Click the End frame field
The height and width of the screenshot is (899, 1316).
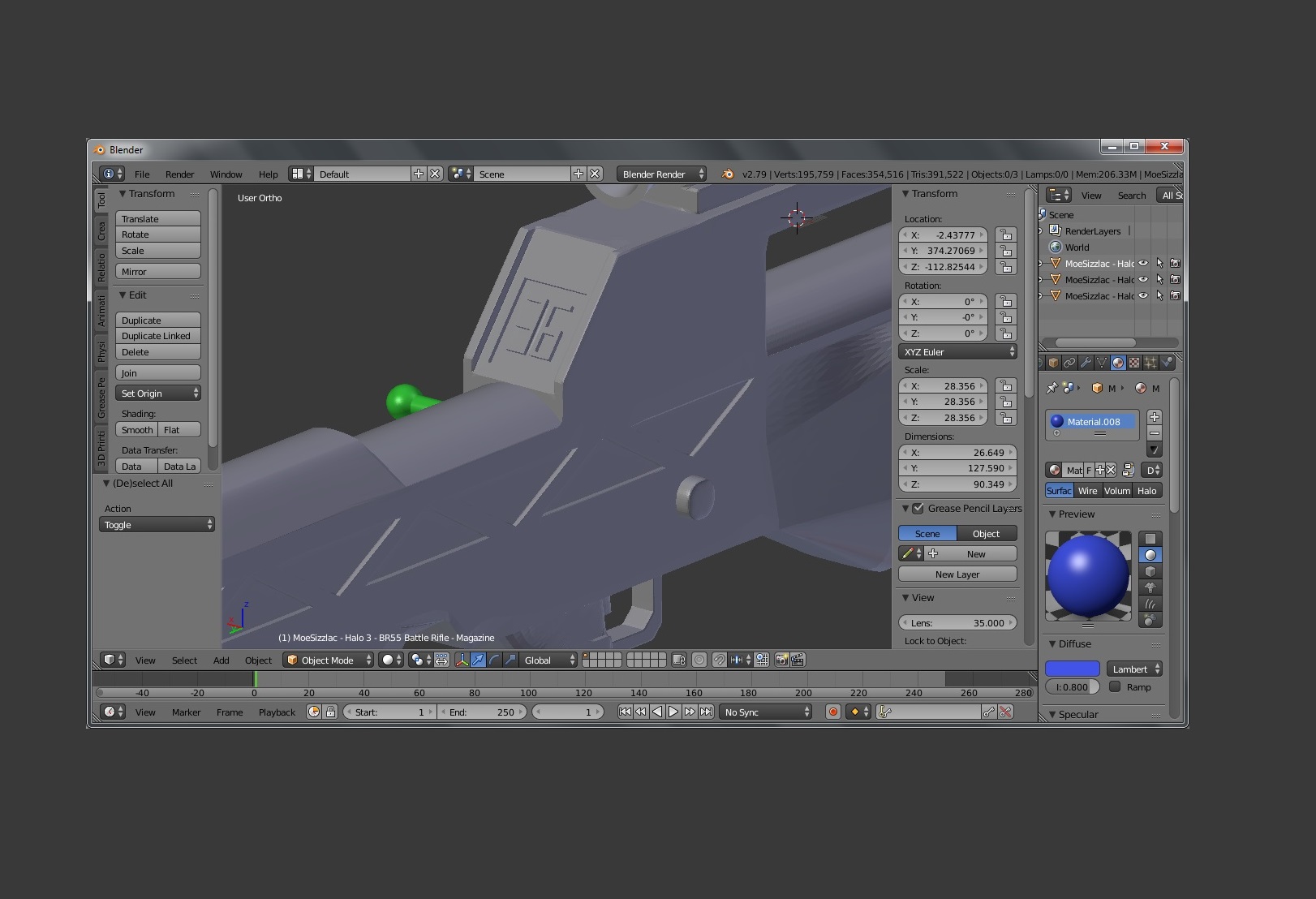tap(482, 712)
